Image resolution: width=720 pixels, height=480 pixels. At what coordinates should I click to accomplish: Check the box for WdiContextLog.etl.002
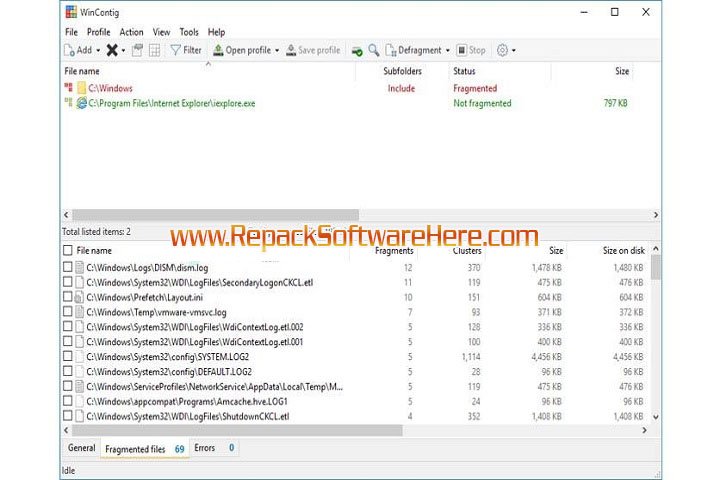click(68, 326)
